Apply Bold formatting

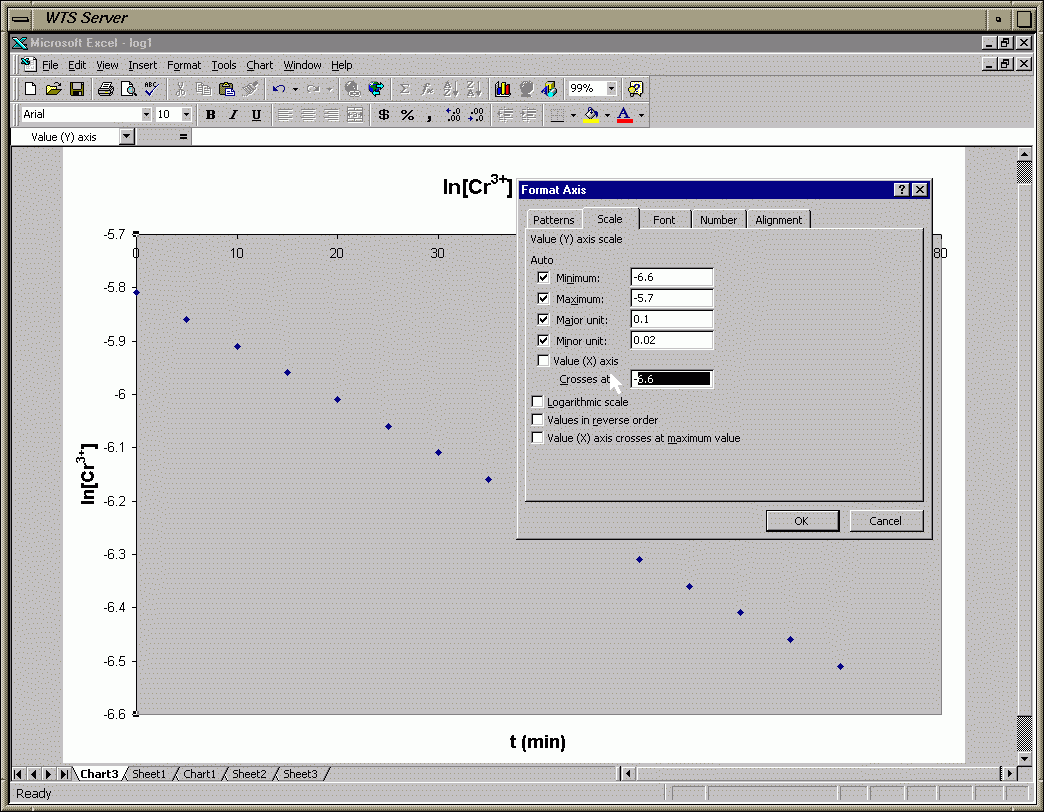click(x=210, y=115)
